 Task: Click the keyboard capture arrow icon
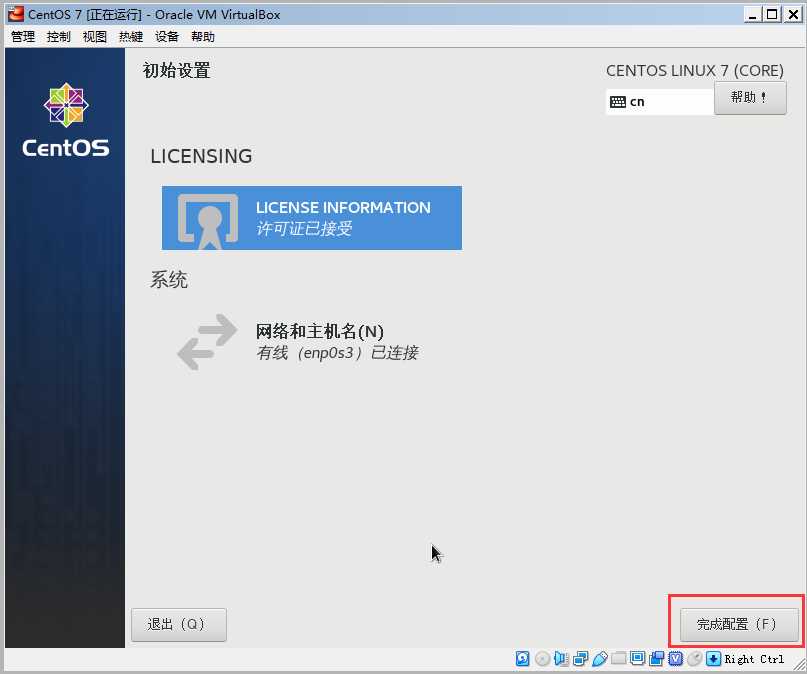coord(713,659)
